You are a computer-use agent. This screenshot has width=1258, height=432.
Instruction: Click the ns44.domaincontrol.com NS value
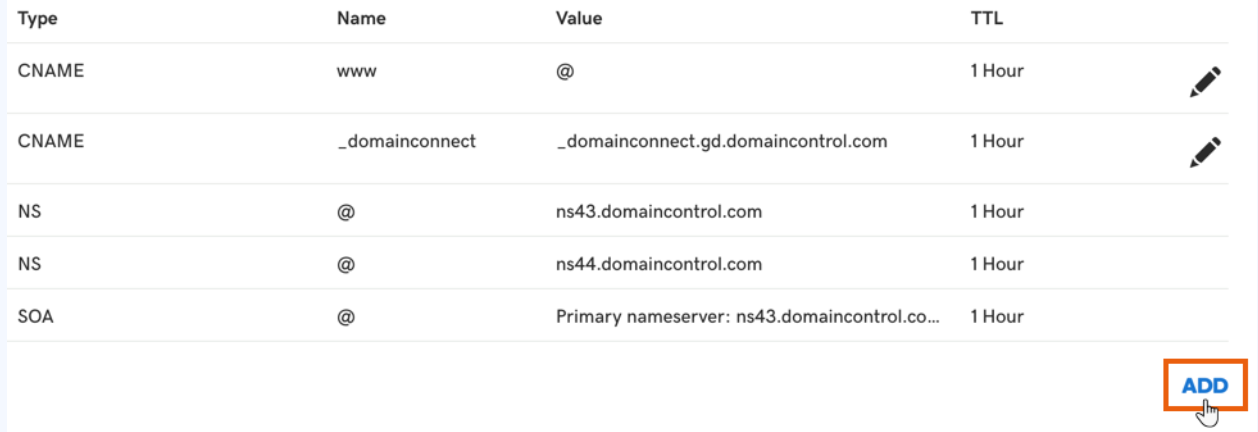(x=659, y=264)
